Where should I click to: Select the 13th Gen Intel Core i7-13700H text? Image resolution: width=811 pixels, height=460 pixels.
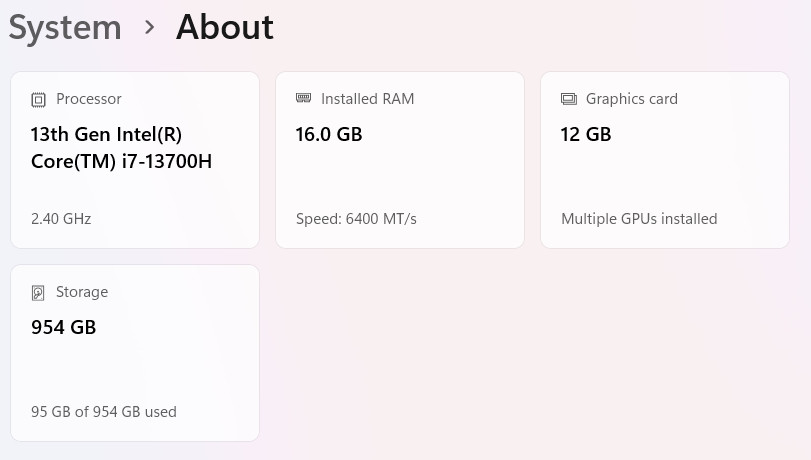point(122,148)
